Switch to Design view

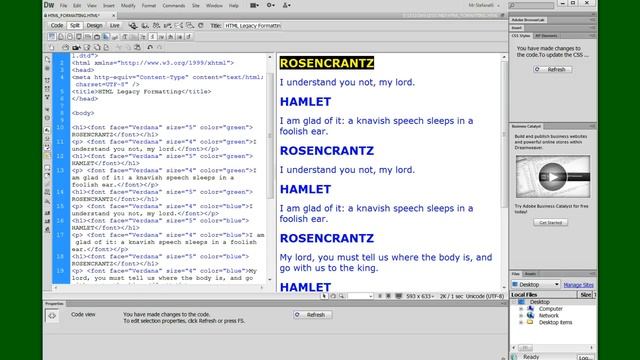point(94,25)
